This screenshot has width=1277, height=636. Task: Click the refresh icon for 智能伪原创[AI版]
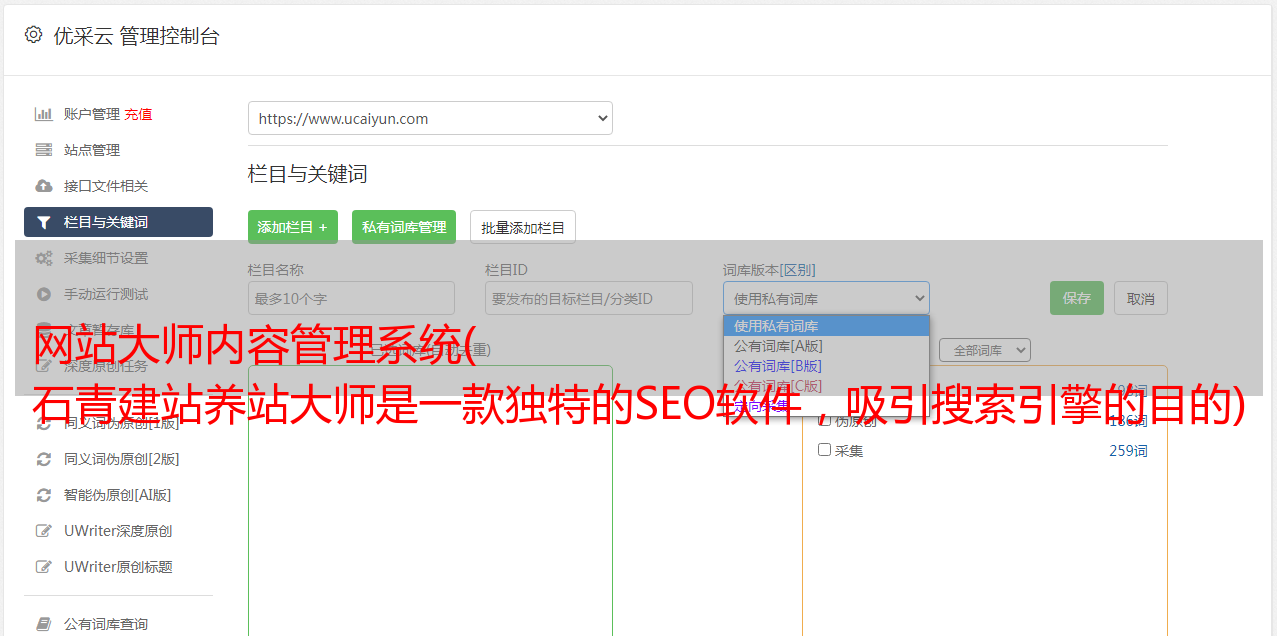pos(44,495)
